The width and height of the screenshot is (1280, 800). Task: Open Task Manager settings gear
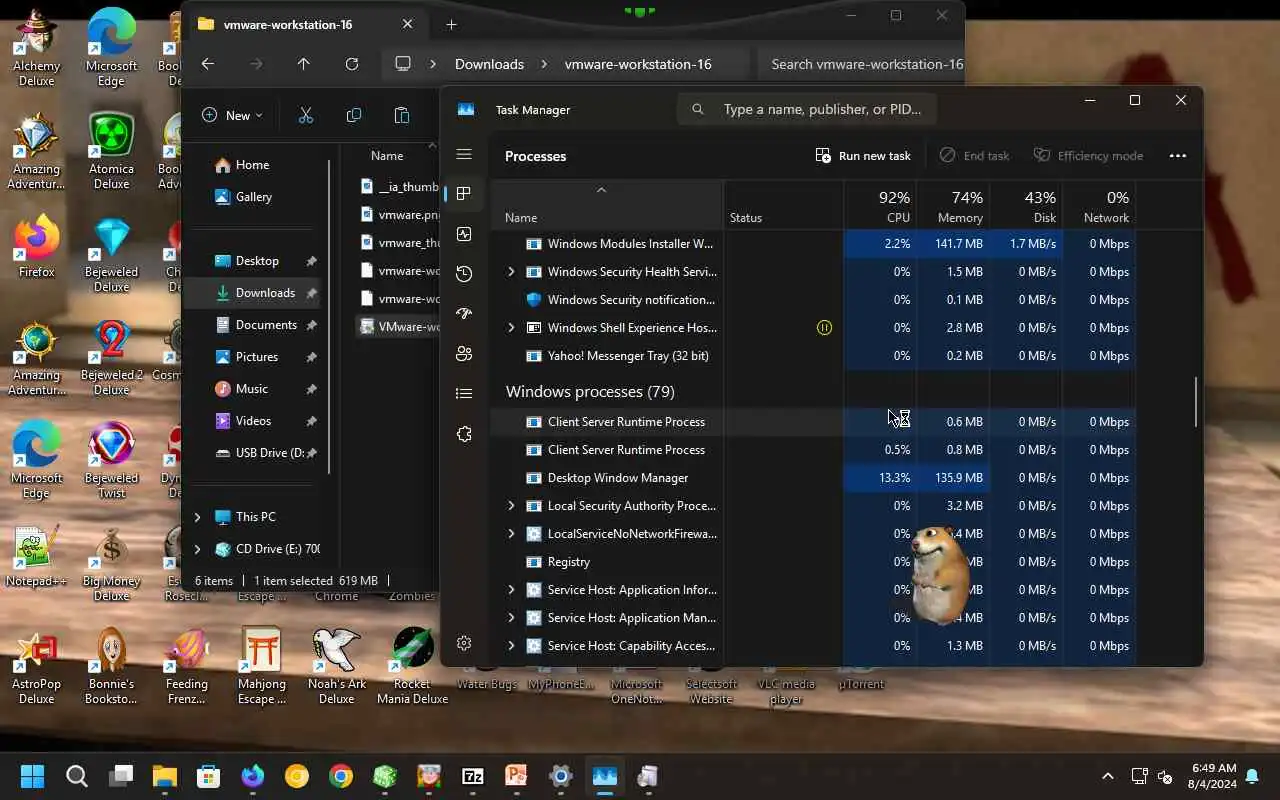pos(464,643)
